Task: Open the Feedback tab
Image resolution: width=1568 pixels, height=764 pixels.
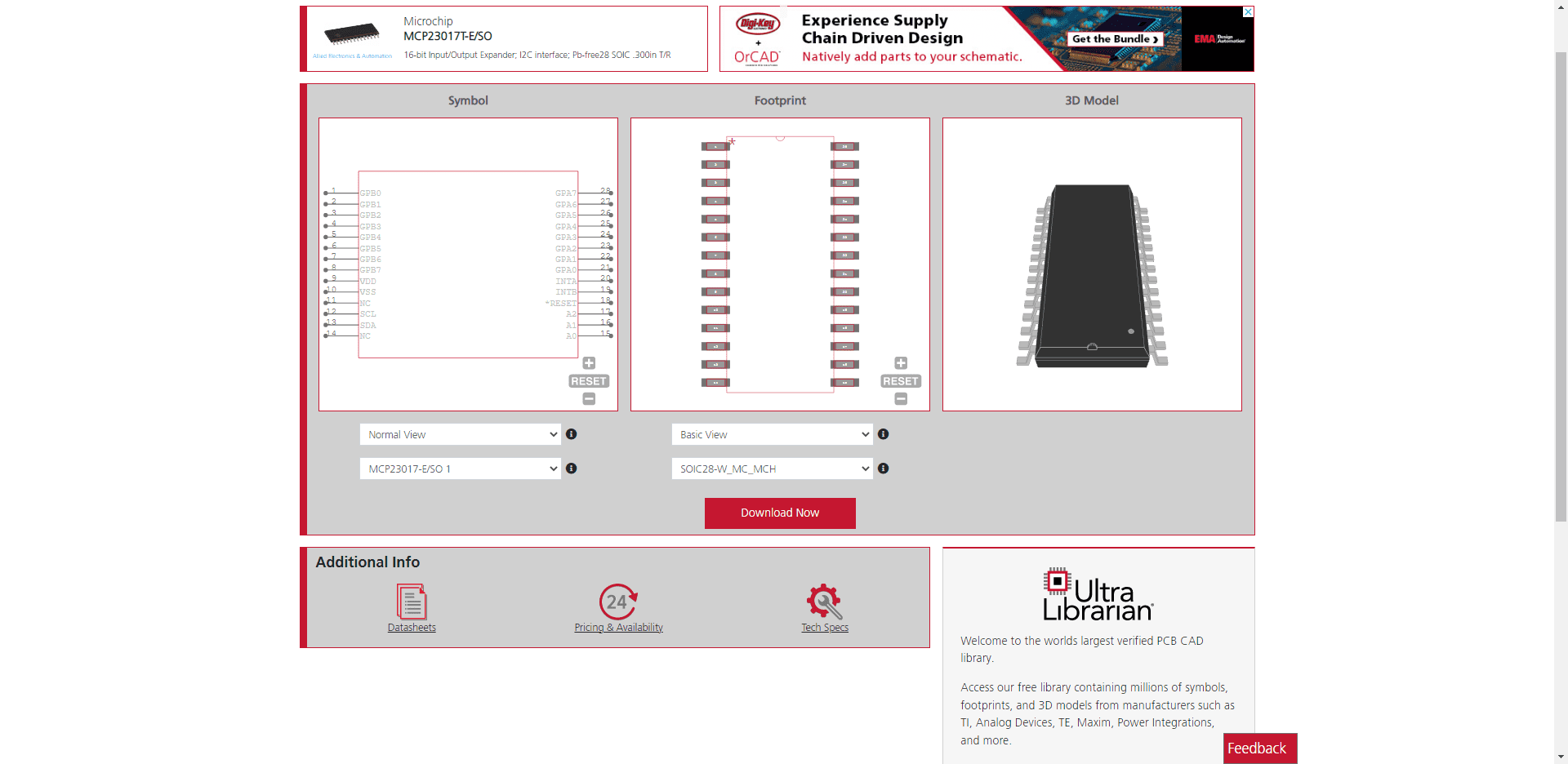Action: click(1260, 748)
